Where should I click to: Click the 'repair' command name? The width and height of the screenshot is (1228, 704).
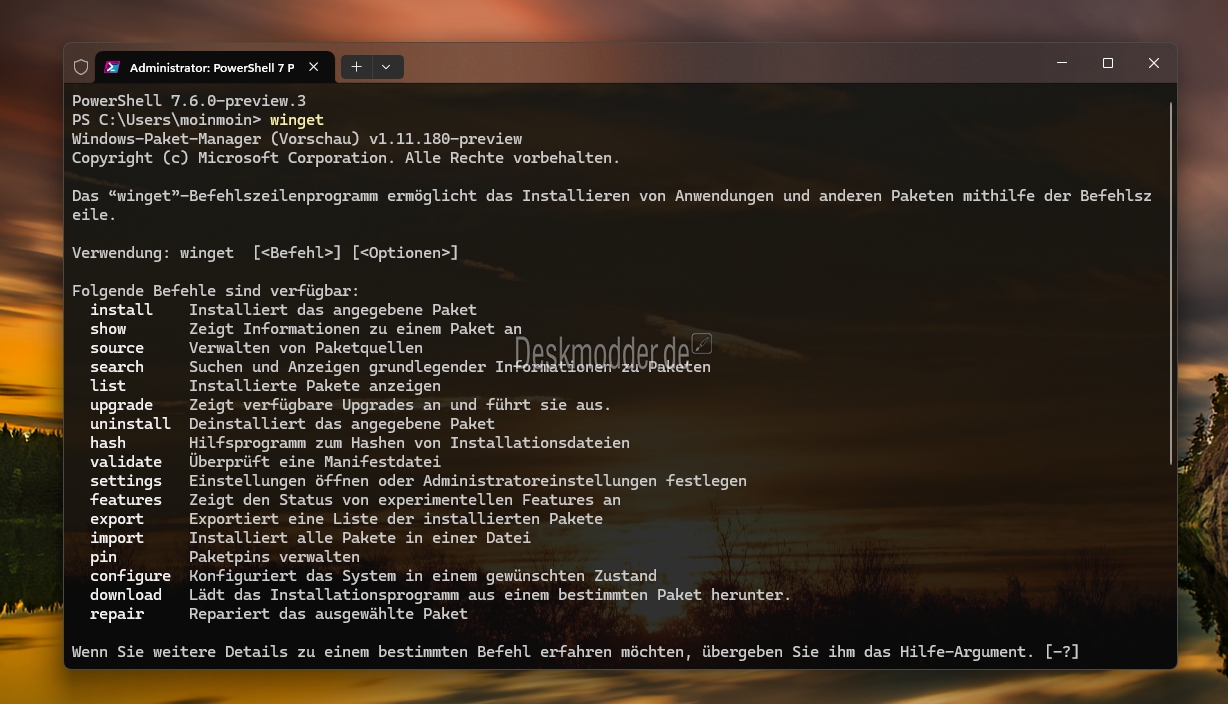(117, 614)
